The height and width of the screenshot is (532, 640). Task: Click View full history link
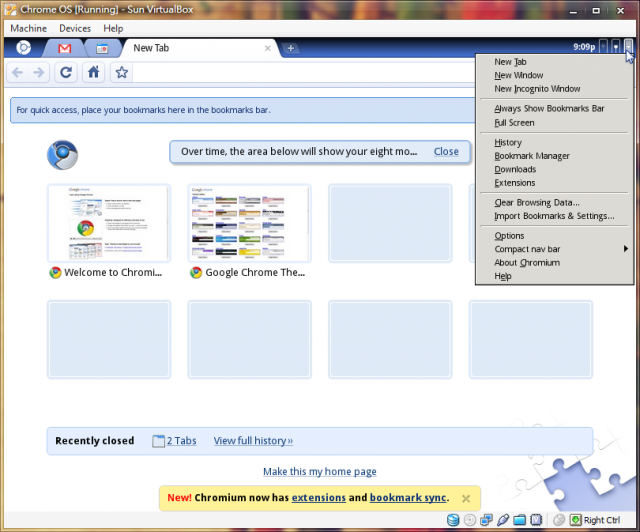pos(253,441)
